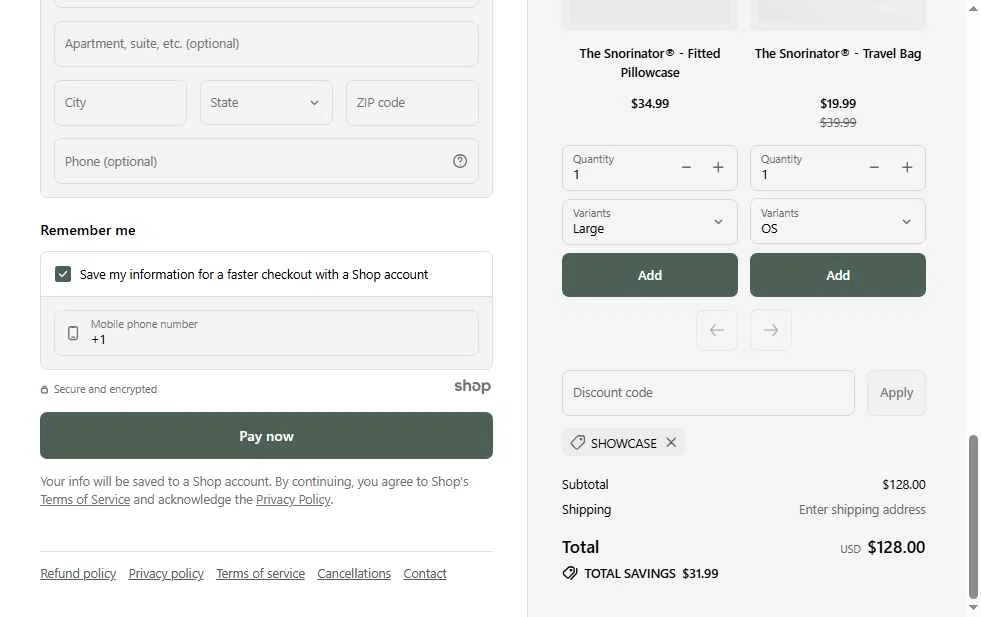
Task: Go to previous recommended products with left arrow
Action: [x=717, y=330]
